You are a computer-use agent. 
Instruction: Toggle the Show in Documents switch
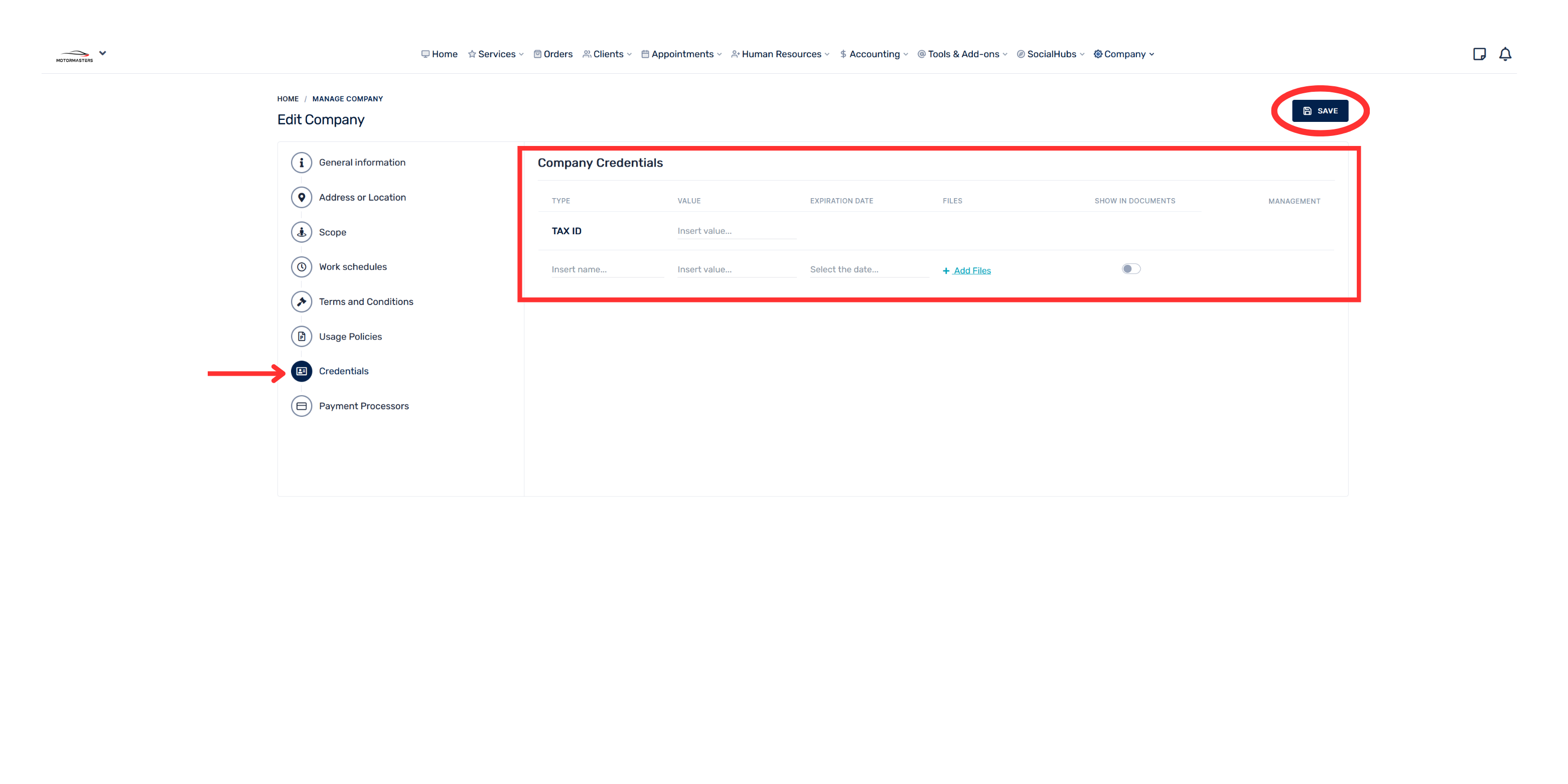click(x=1131, y=269)
